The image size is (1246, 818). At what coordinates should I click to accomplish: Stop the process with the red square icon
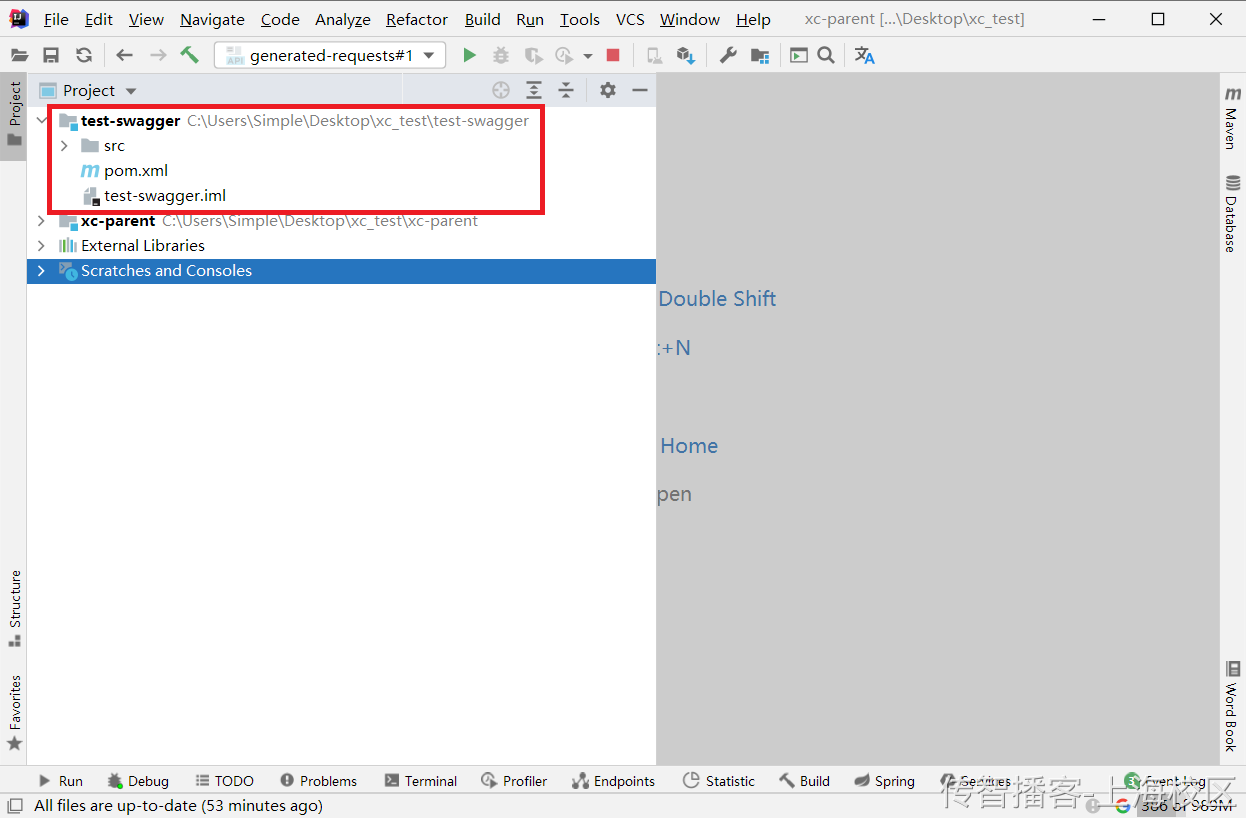(x=613, y=56)
